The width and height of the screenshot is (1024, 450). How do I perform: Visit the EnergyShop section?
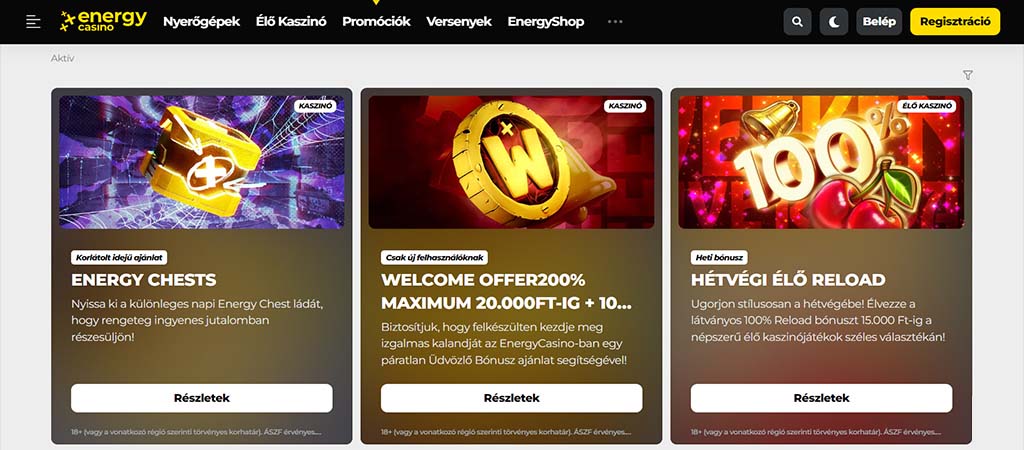pyautogui.click(x=546, y=22)
